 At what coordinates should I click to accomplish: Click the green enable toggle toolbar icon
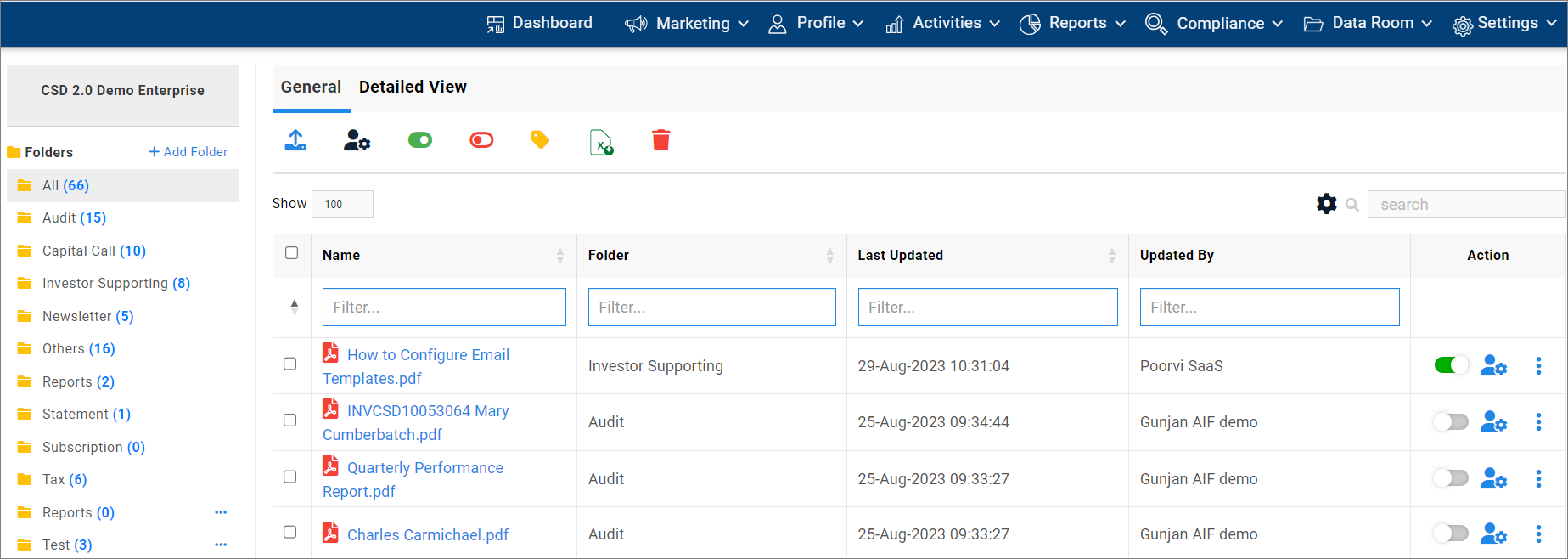click(x=420, y=140)
